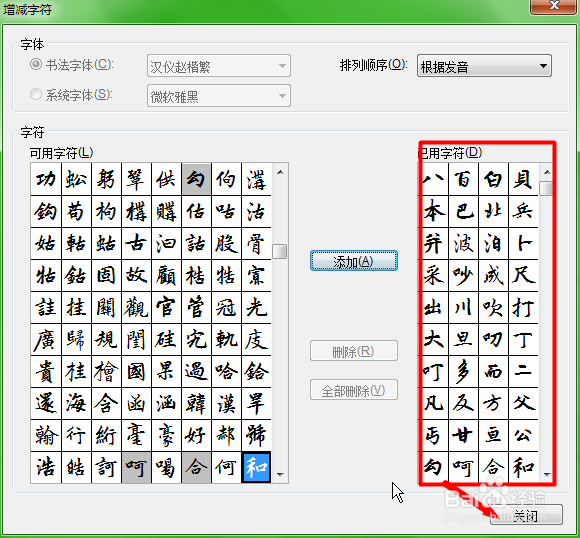Select character 八 in used characters list
The height and width of the screenshot is (538, 580).
433,179
